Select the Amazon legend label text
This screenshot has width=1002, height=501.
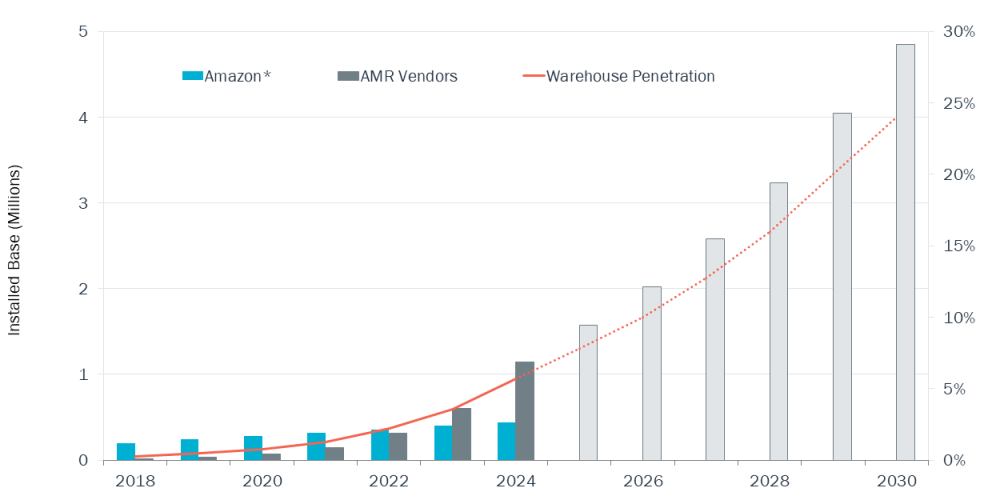pos(237,76)
